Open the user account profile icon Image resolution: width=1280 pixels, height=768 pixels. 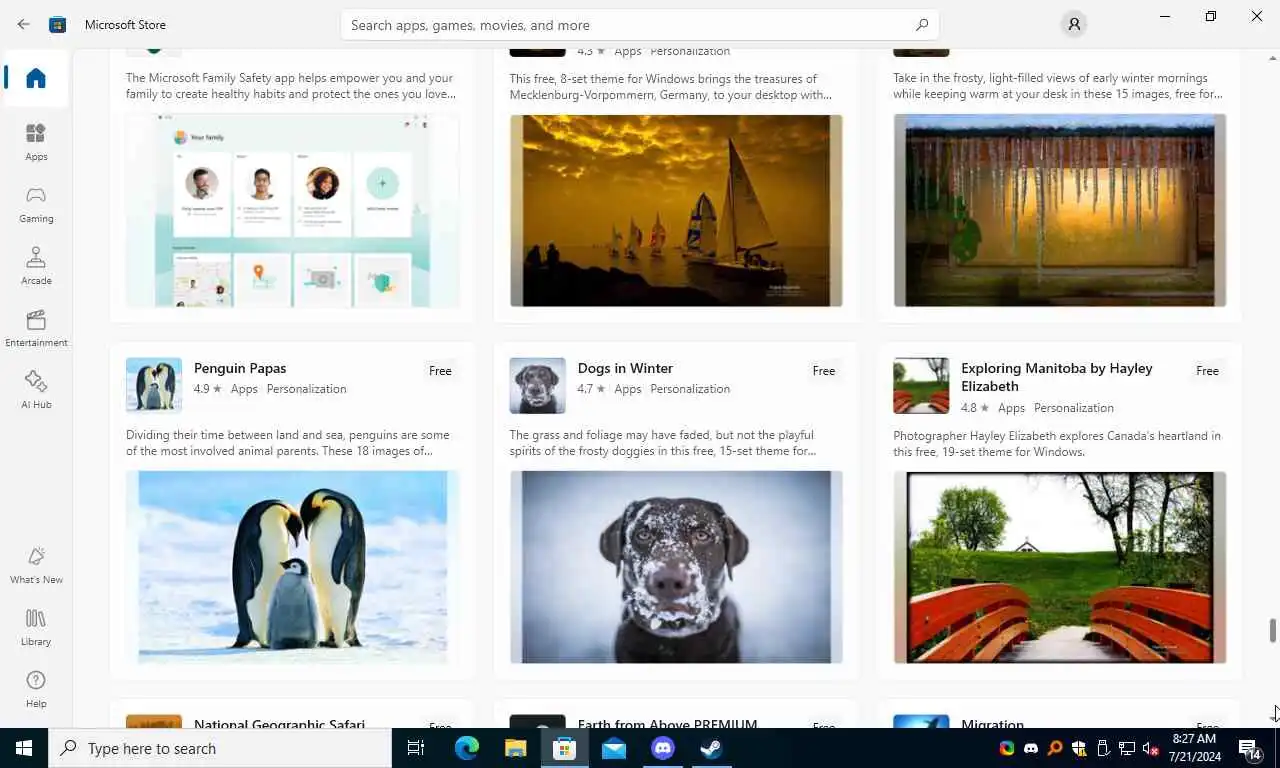[1074, 24]
